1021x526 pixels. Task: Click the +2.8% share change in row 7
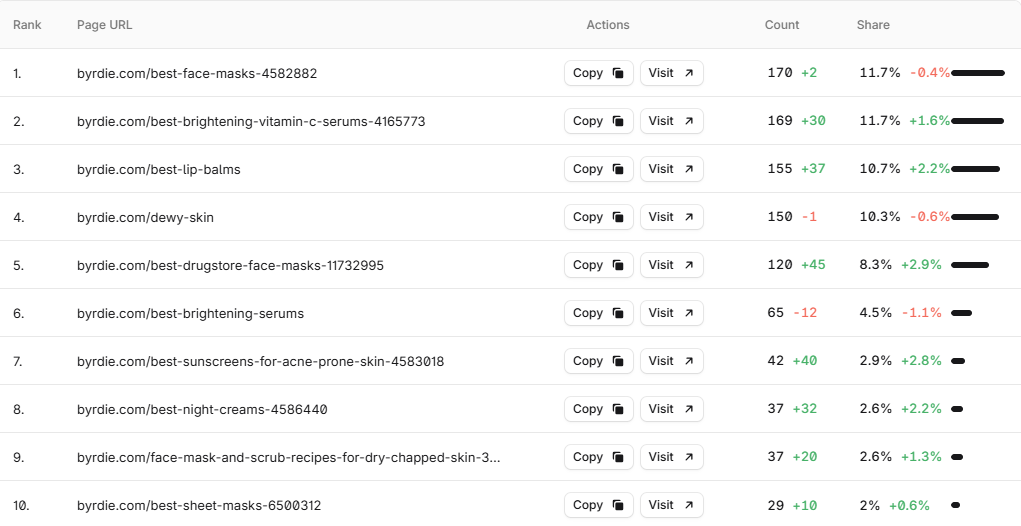(x=921, y=361)
